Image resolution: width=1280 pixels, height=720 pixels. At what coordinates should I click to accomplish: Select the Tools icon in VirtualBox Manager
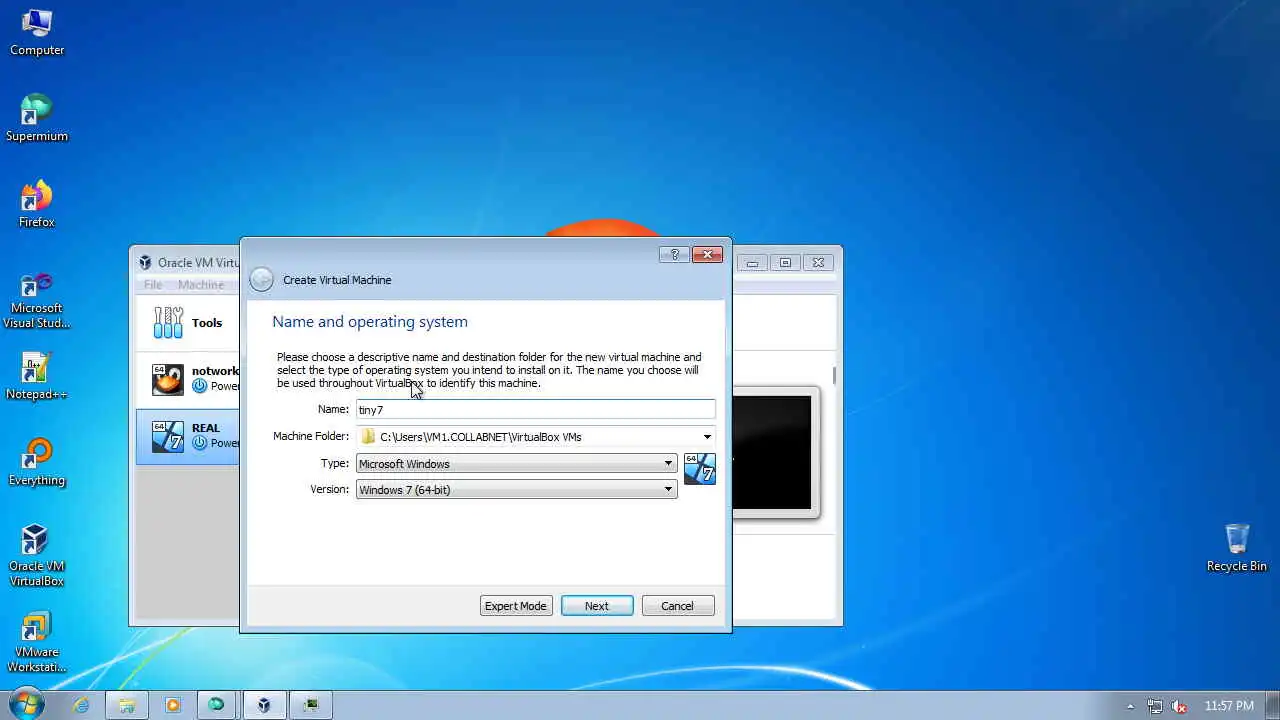pos(168,323)
